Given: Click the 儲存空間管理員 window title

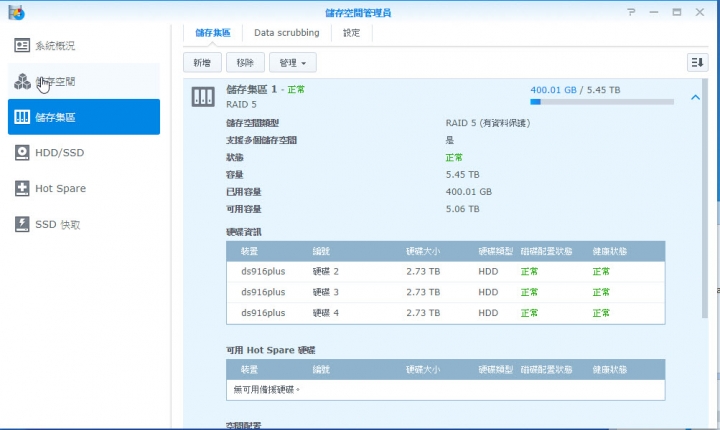Looking at the screenshot, I should [x=358, y=13].
